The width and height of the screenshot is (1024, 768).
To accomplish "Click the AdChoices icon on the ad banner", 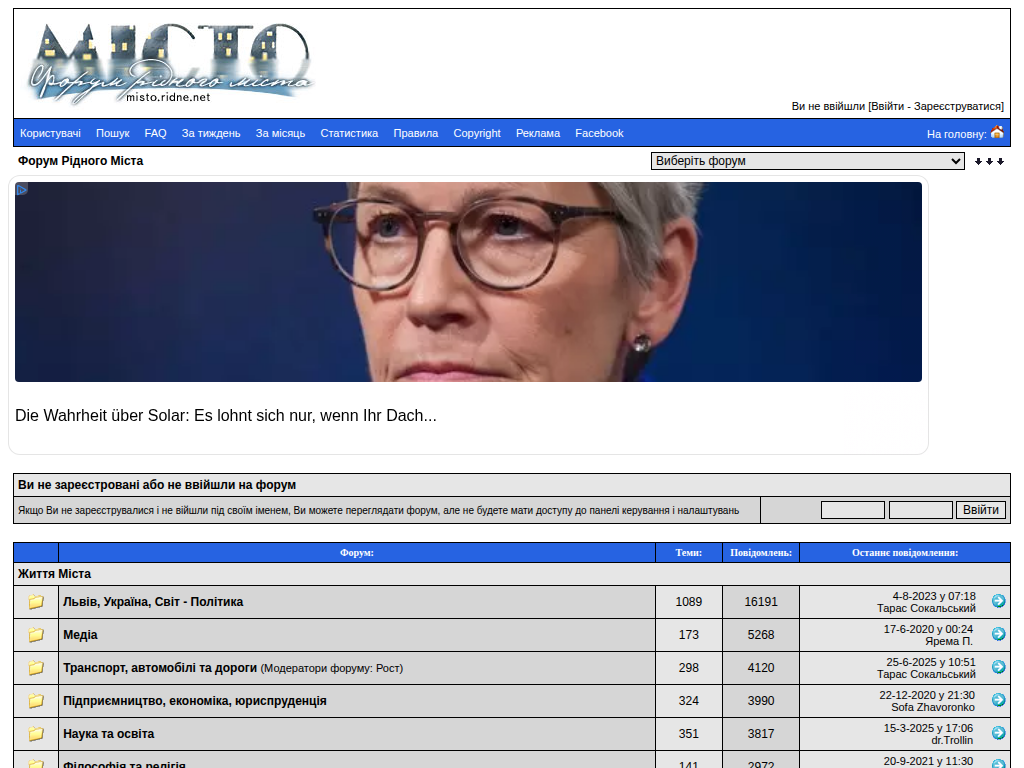I will [22, 189].
